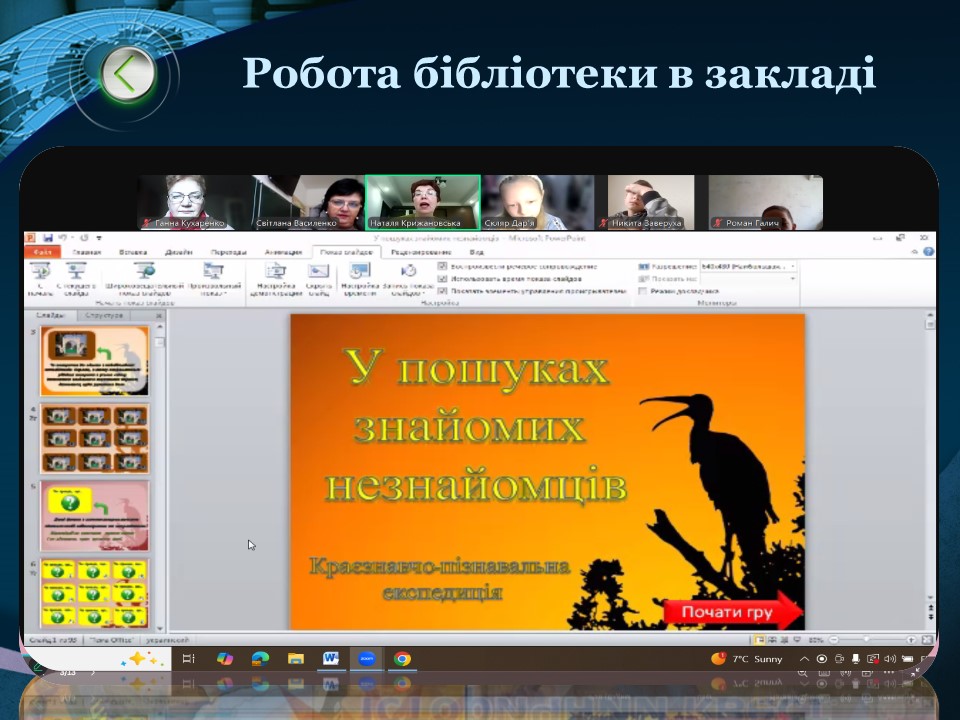
Task: Enable the presenter view checkbox
Action: (642, 291)
